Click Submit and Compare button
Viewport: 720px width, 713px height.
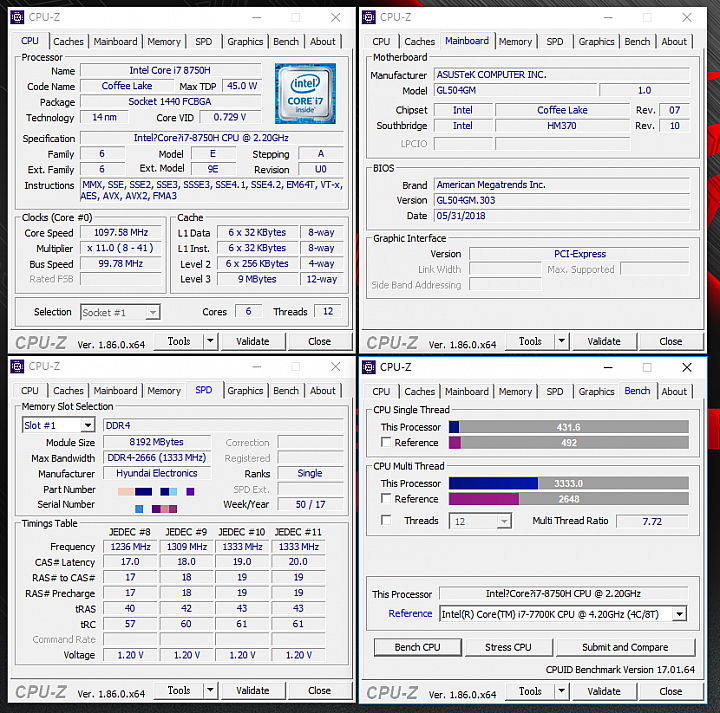coord(625,647)
